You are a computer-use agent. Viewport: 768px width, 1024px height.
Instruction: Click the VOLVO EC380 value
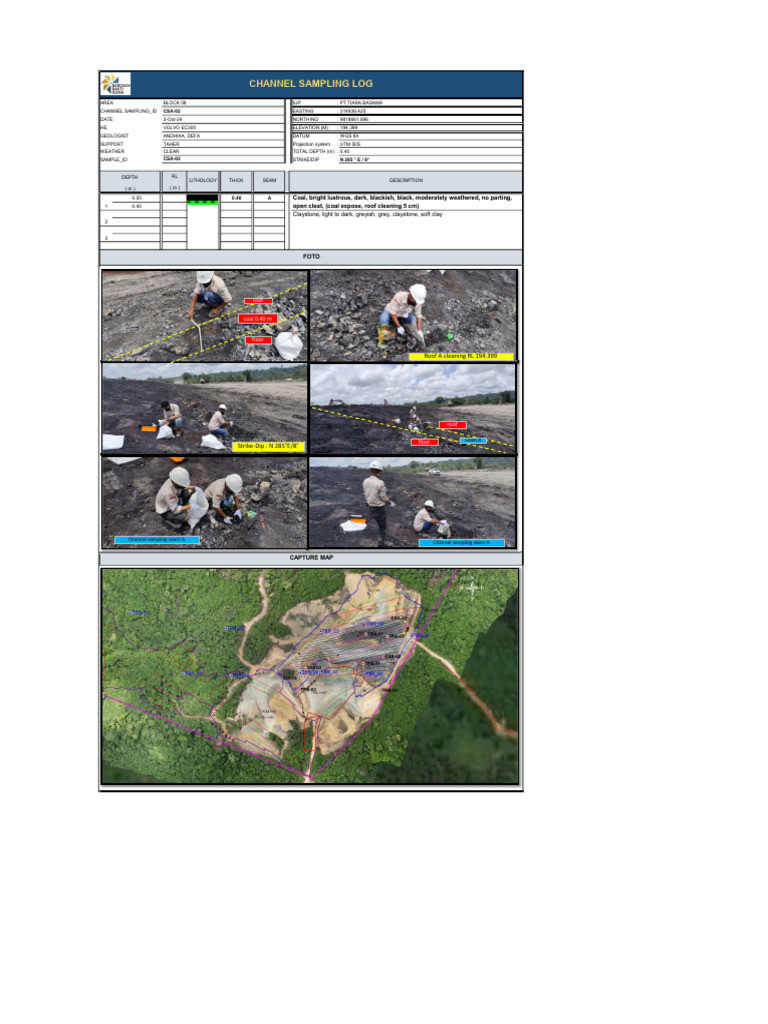[x=180, y=127]
